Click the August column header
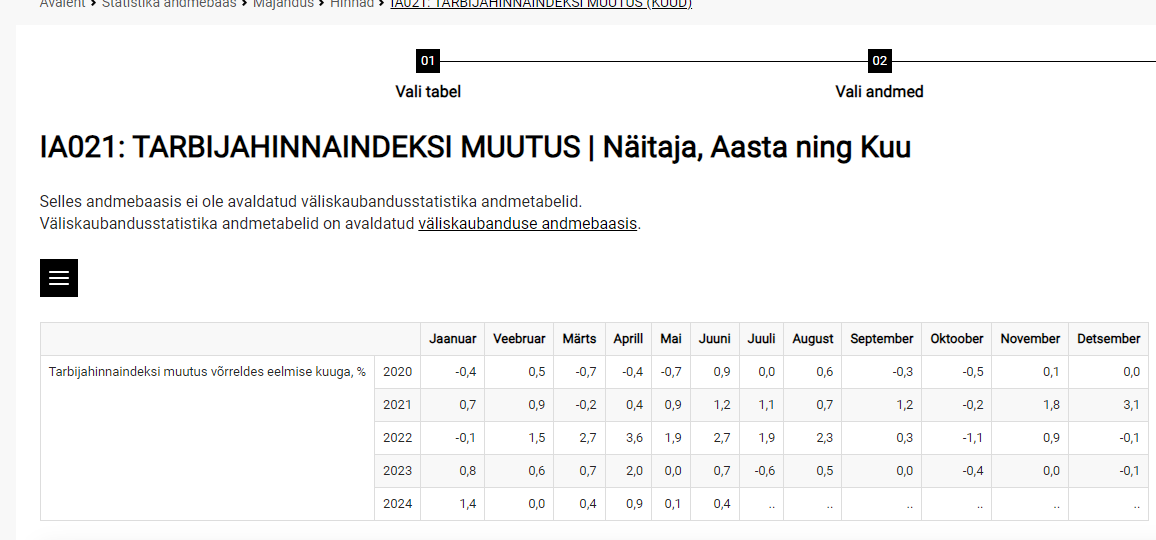The width and height of the screenshot is (1156, 540). [812, 339]
